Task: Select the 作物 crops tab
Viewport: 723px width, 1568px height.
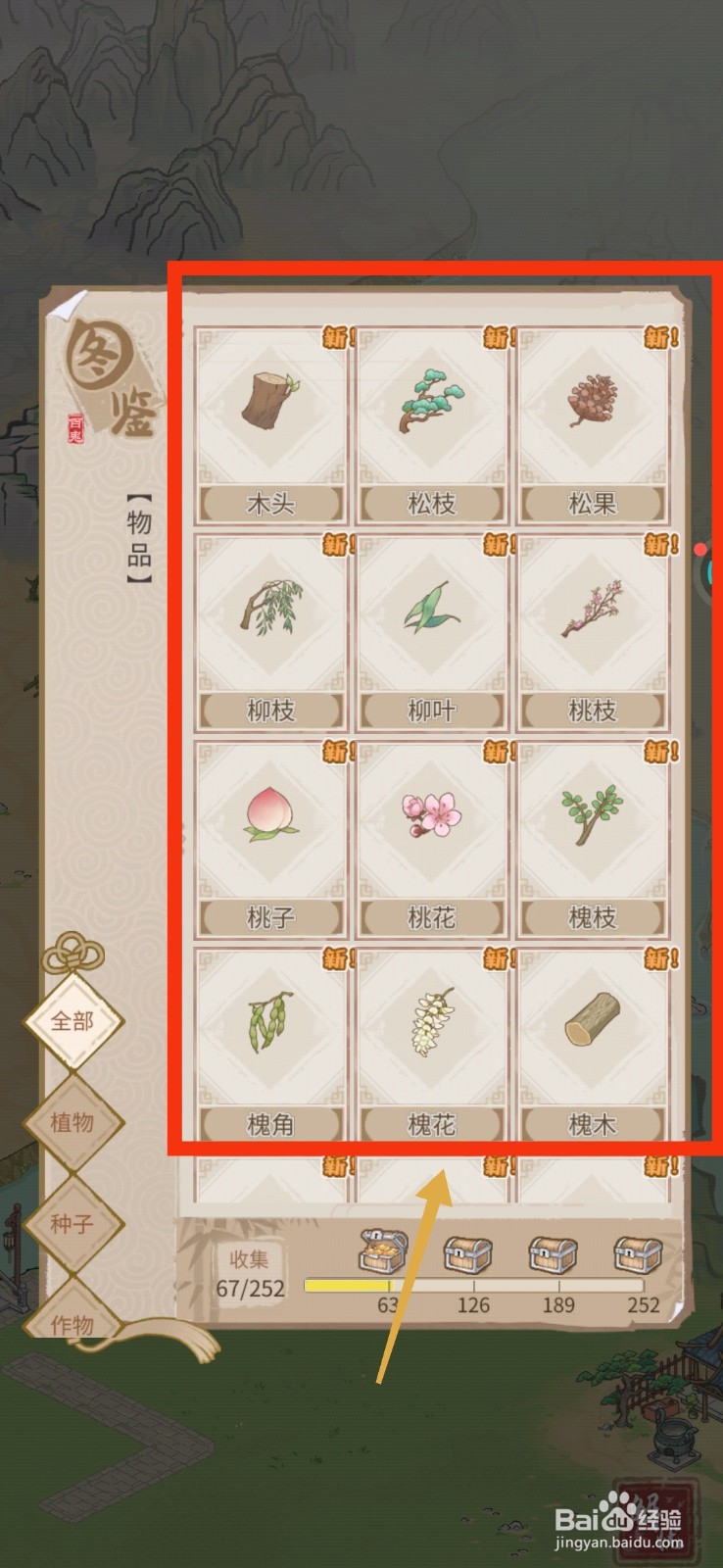Action: click(x=72, y=1318)
